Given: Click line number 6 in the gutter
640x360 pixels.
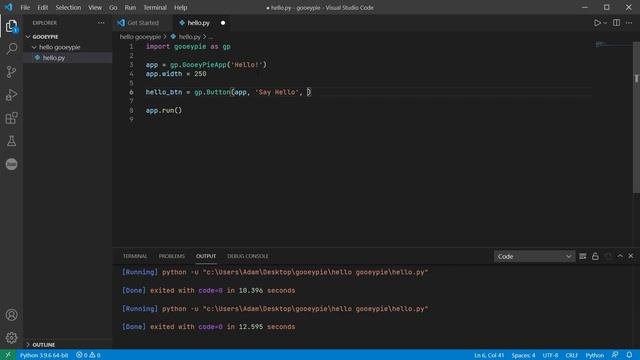Looking at the screenshot, I should click(131, 92).
